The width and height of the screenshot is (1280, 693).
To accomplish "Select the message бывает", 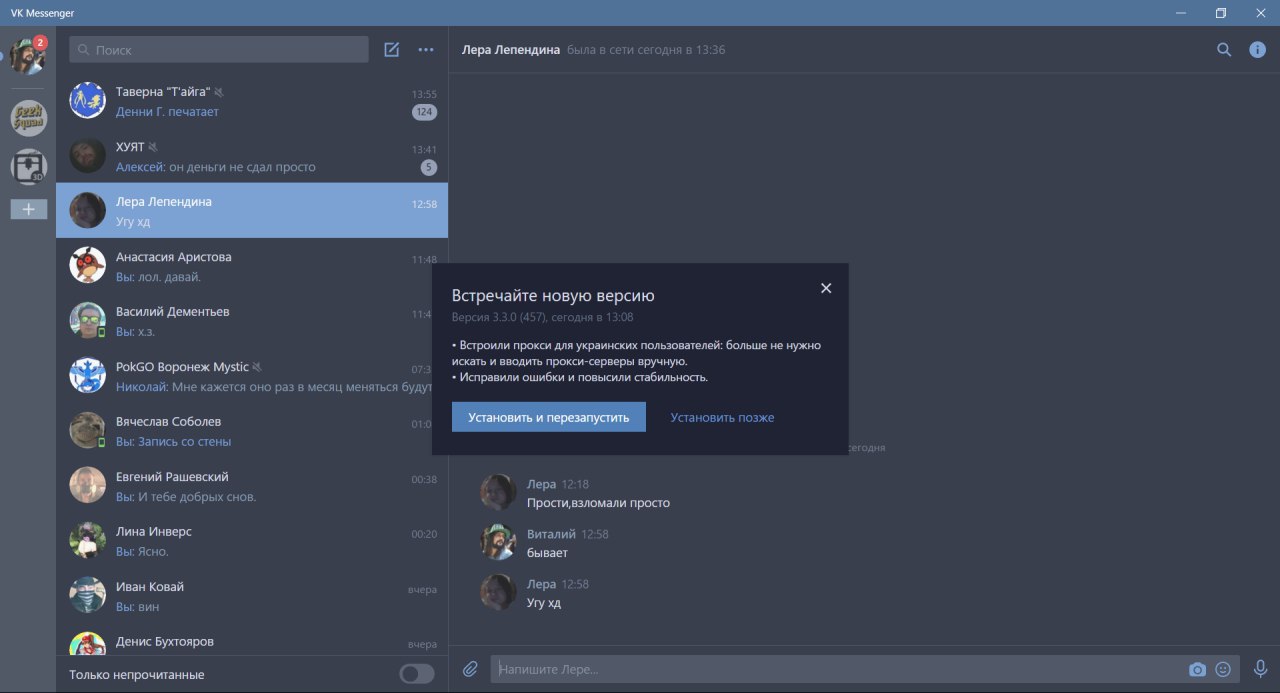I will (x=547, y=553).
